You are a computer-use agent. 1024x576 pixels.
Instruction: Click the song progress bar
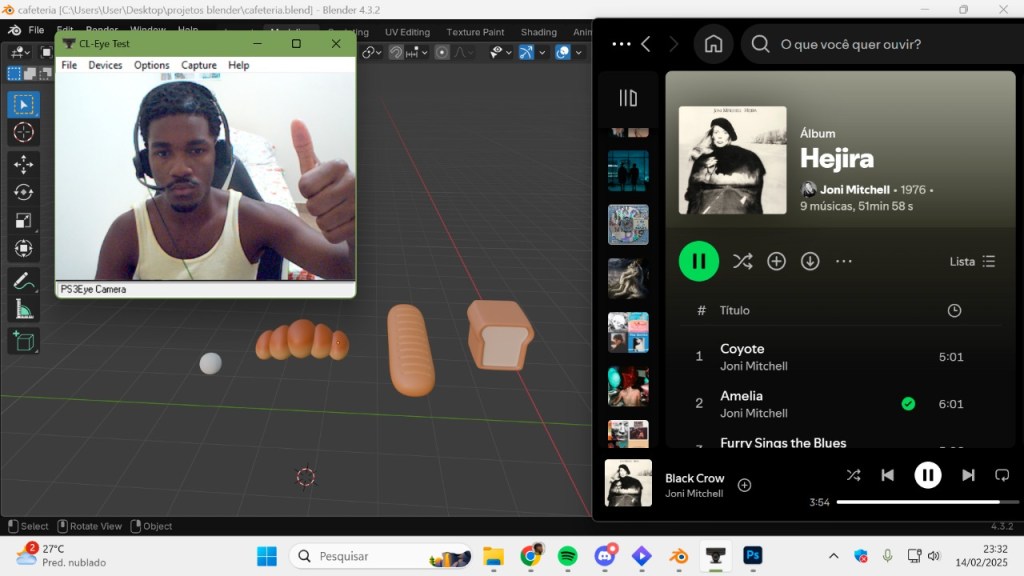pyautogui.click(x=915, y=502)
